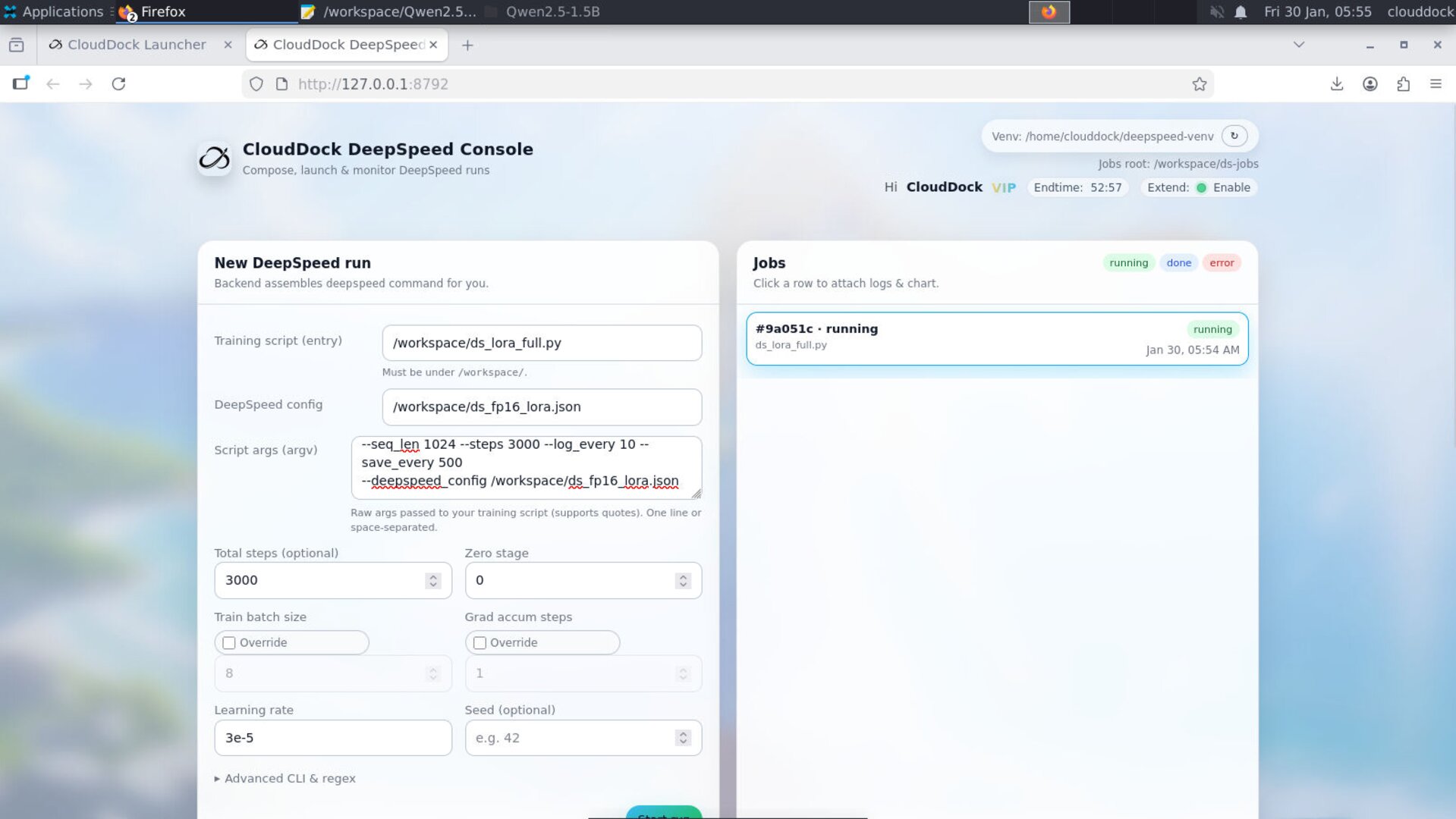Select the running job #9a051c row
Screen dimensions: 1456x819
pos(996,339)
